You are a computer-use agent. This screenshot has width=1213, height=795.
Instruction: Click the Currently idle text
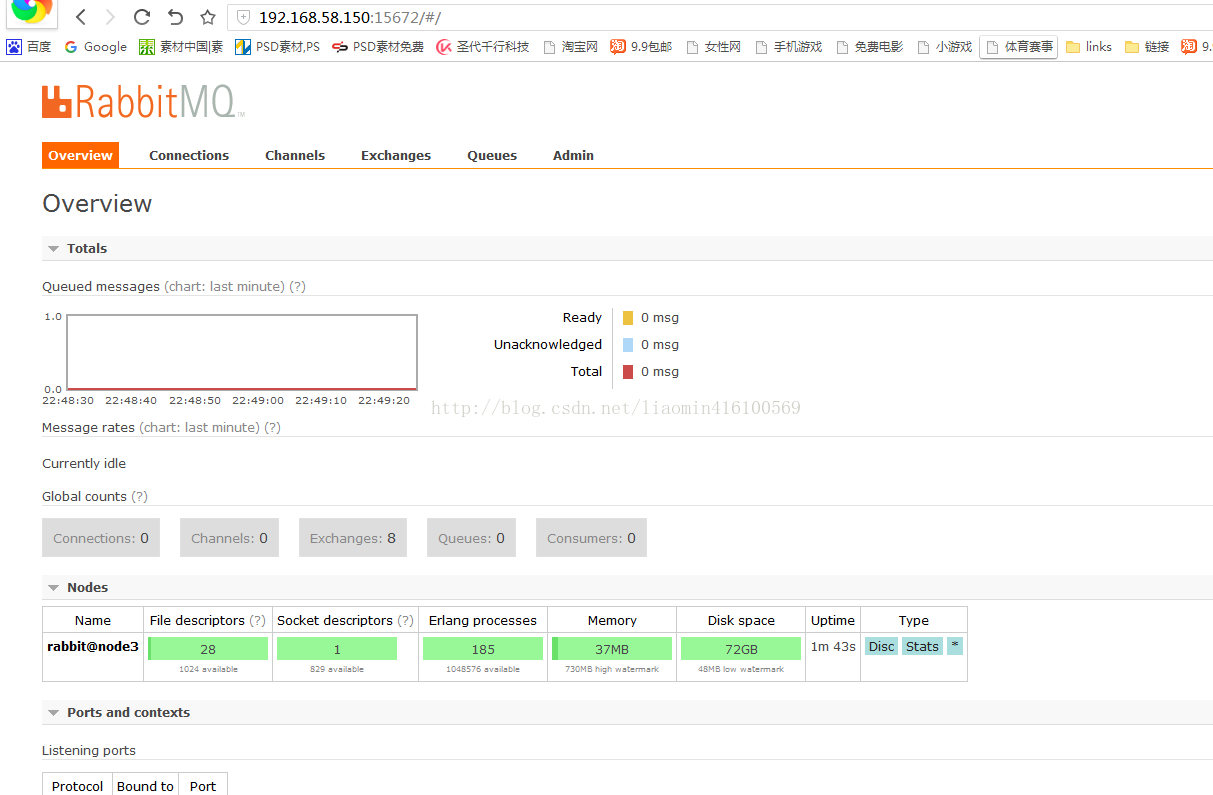pyautogui.click(x=84, y=463)
